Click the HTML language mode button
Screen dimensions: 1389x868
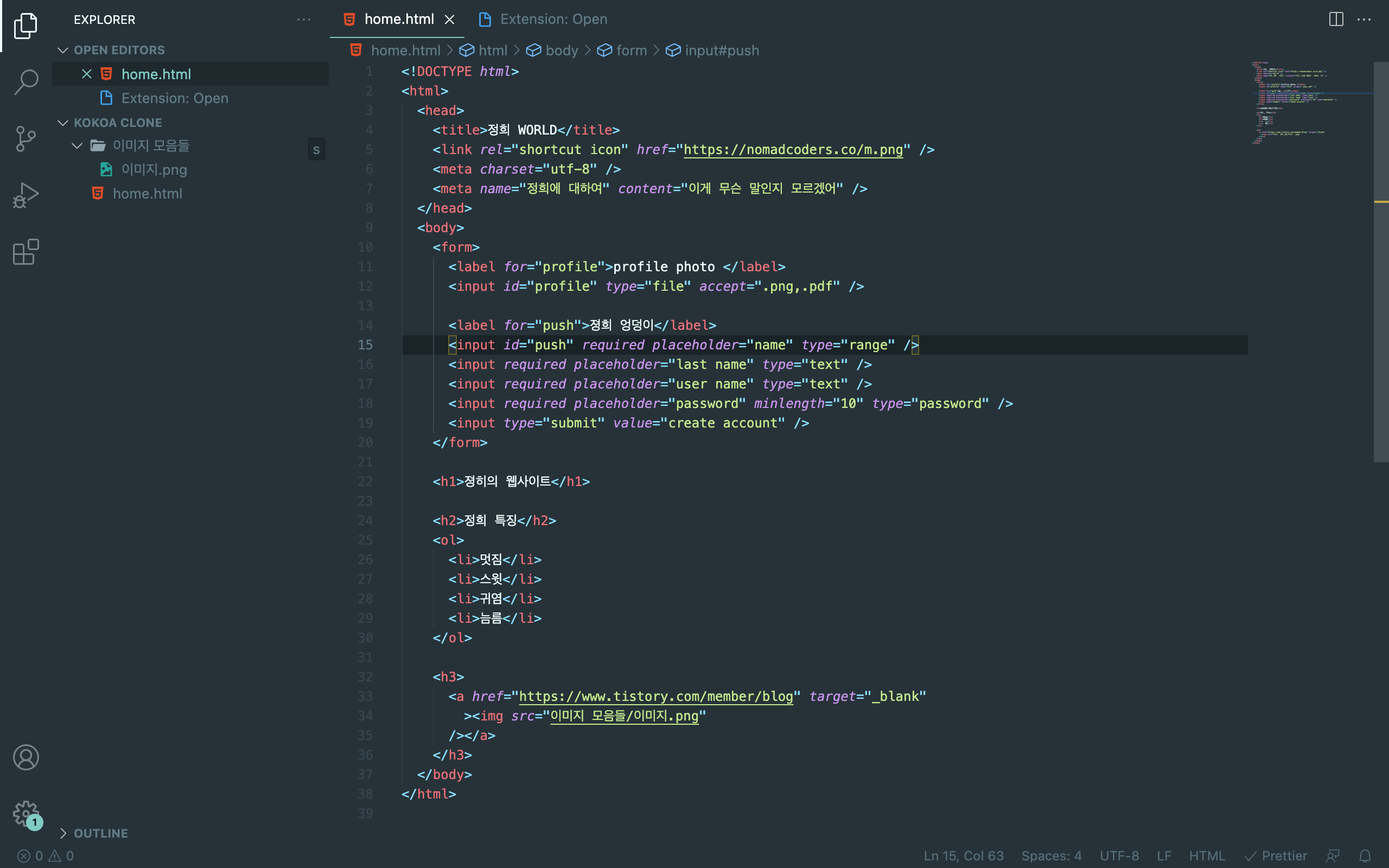1207,856
